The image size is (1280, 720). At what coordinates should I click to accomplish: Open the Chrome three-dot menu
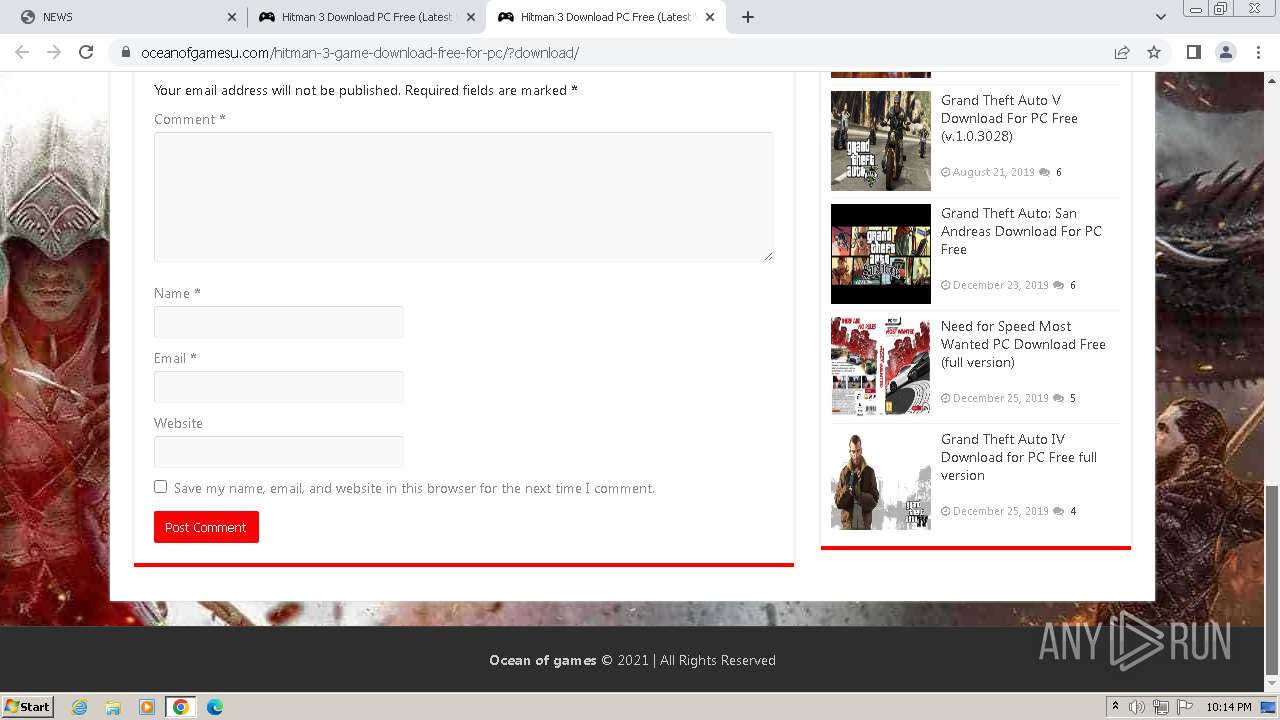tap(1258, 53)
